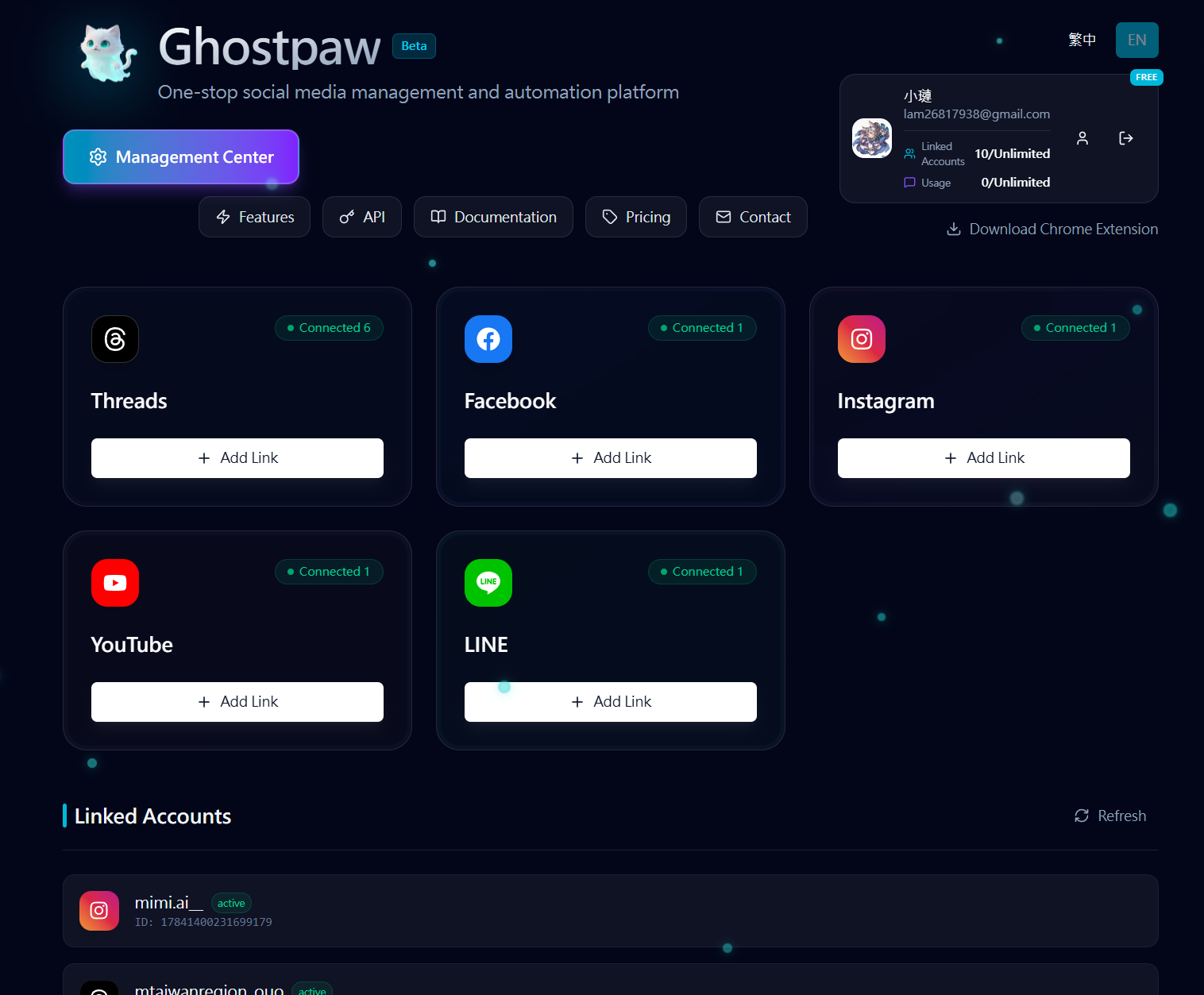The width and height of the screenshot is (1204, 995).
Task: Switch language to 繁中
Action: tap(1082, 40)
